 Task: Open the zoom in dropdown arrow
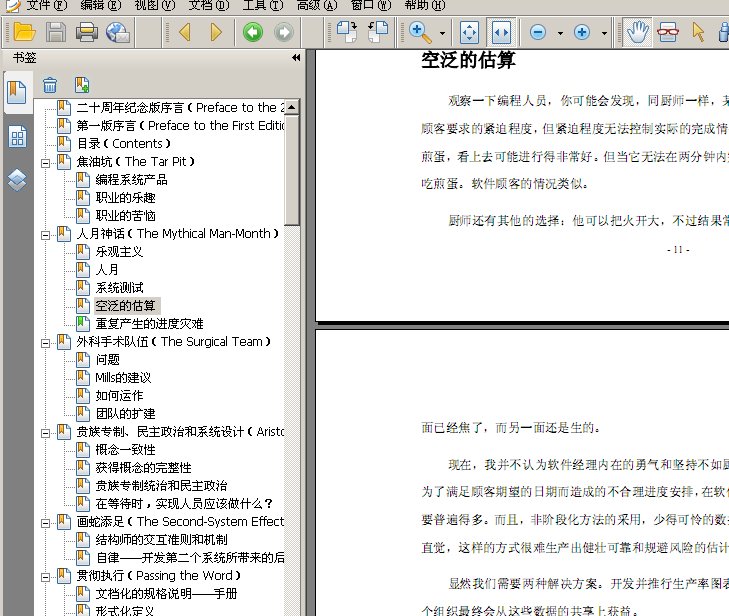604,33
